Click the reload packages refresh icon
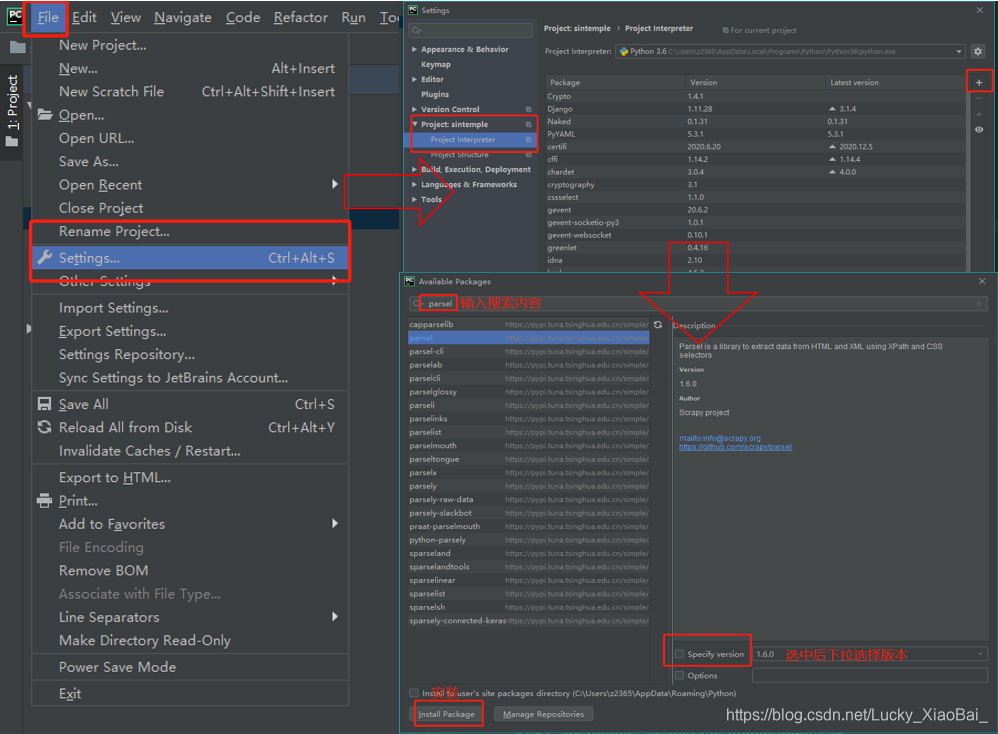This screenshot has width=998, height=734. (x=657, y=325)
